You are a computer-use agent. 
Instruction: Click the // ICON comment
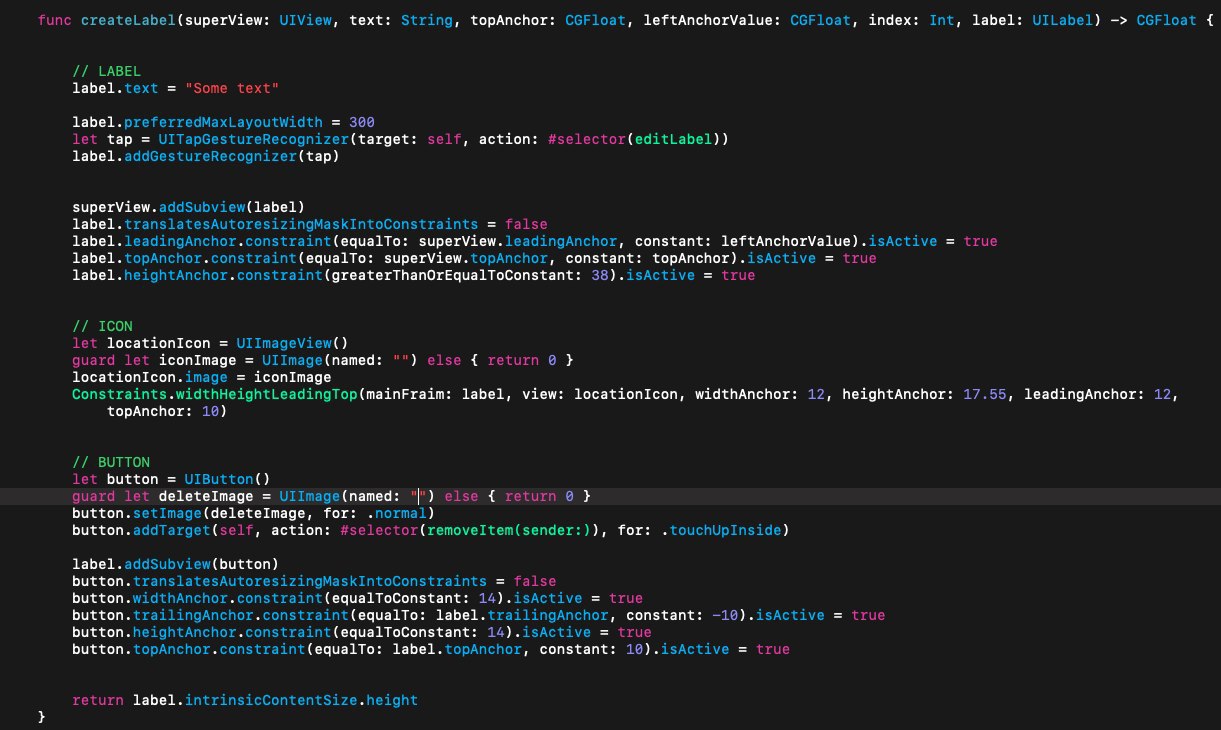[x=102, y=326]
